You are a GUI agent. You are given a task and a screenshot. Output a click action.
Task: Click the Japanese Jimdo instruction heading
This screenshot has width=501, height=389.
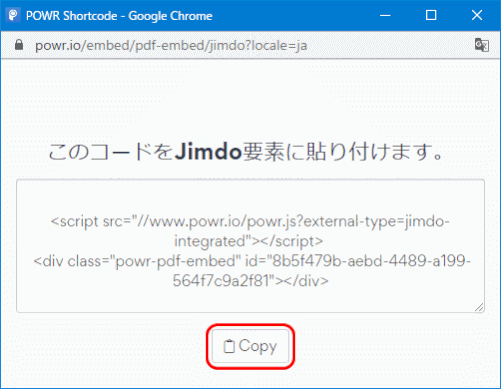[x=246, y=152]
